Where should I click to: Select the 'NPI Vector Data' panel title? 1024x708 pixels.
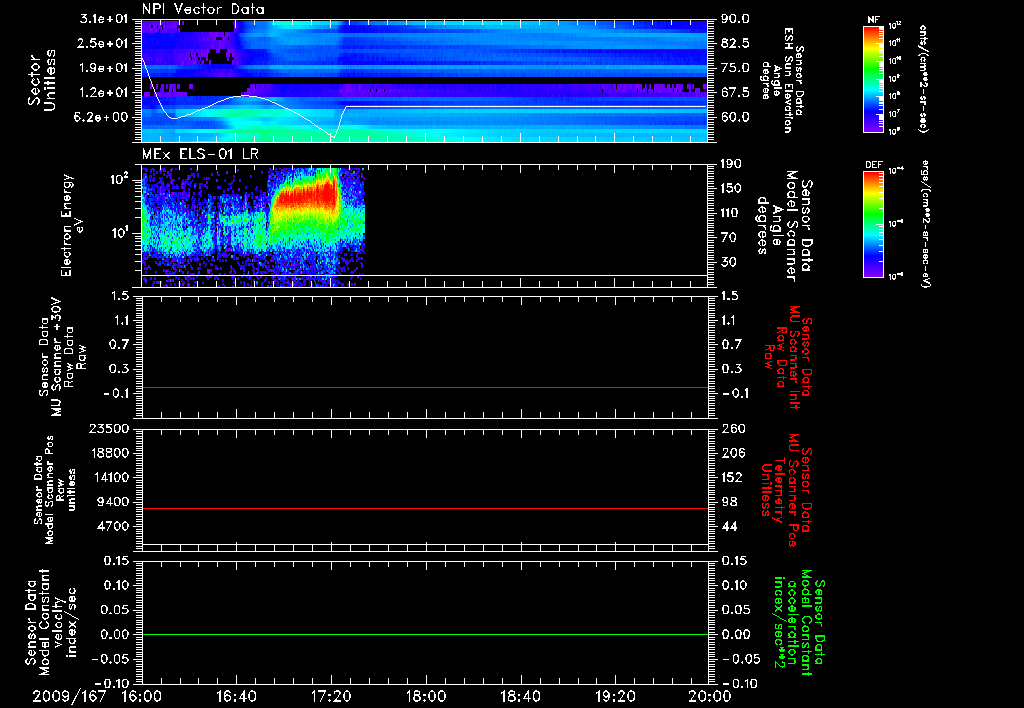[203, 9]
